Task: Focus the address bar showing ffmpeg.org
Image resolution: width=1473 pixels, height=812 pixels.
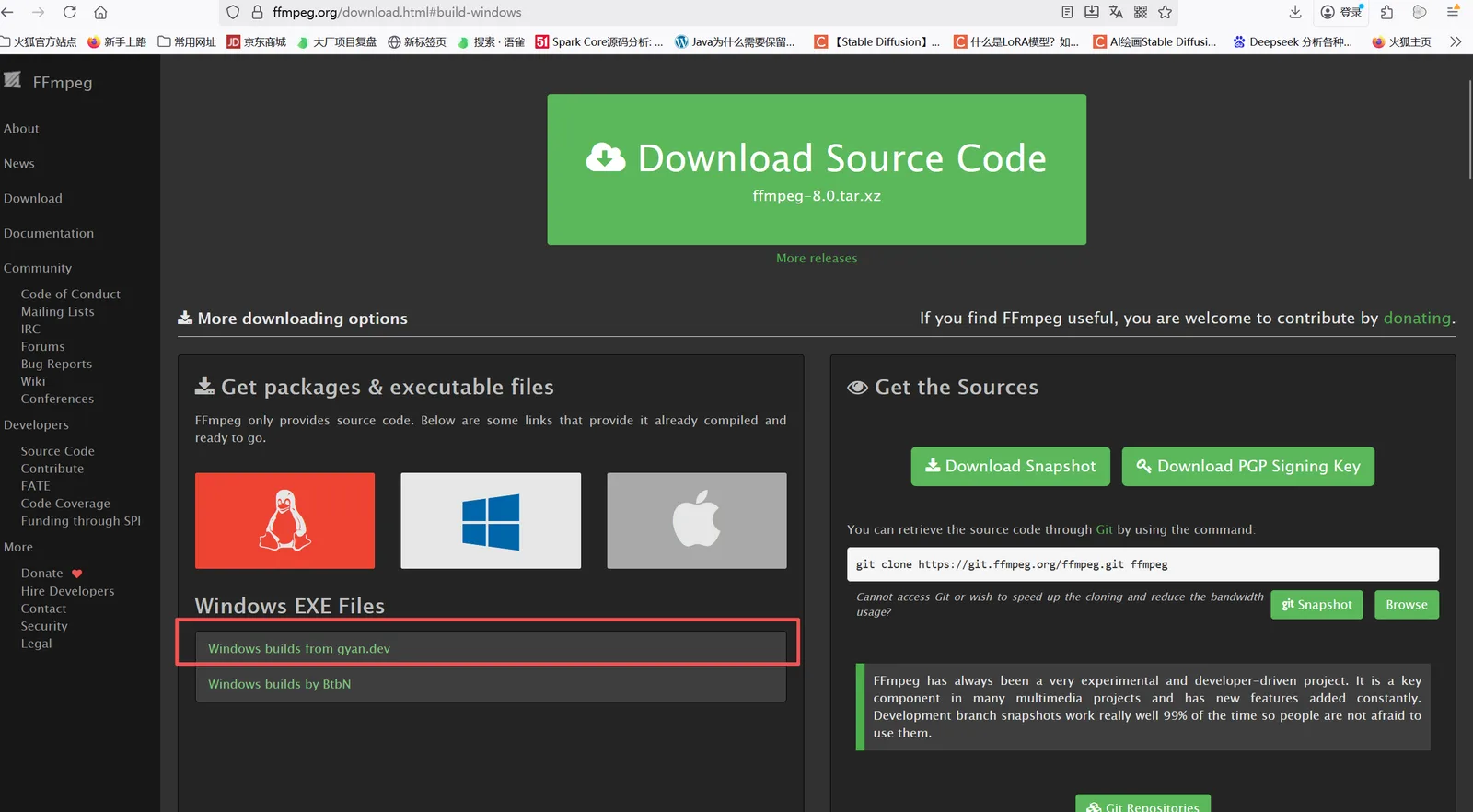Action: tap(644, 12)
